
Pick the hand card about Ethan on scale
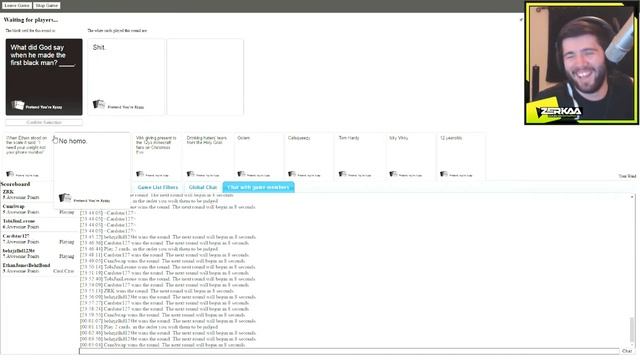click(x=28, y=156)
